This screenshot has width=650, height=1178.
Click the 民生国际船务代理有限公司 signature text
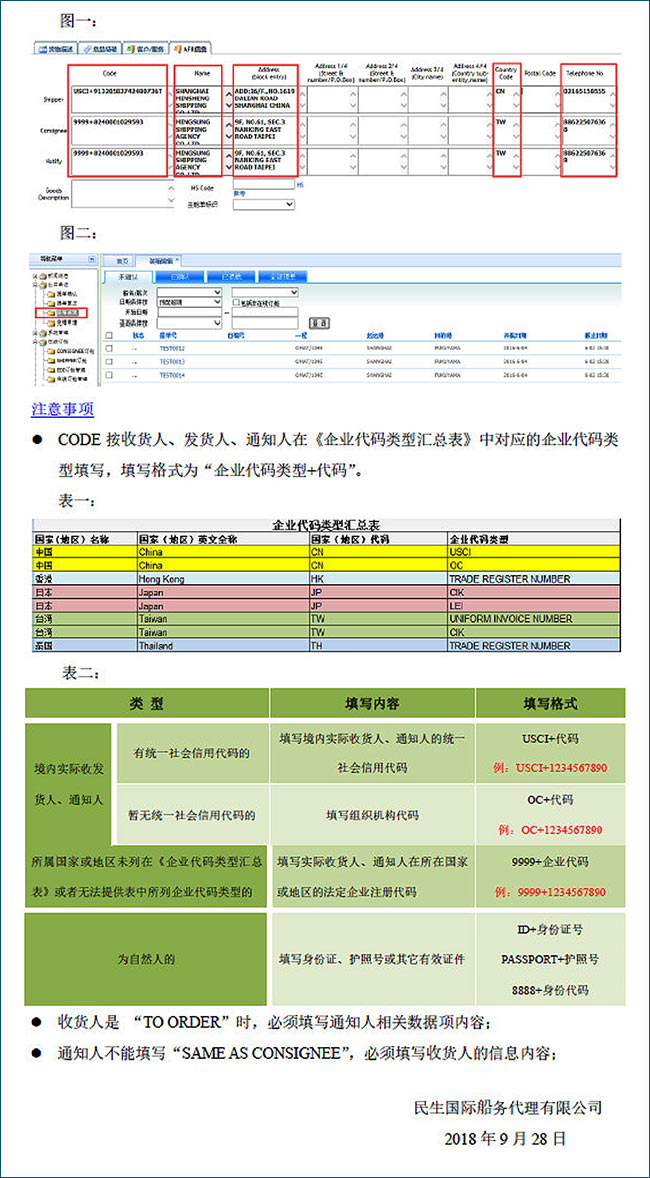[508, 1107]
